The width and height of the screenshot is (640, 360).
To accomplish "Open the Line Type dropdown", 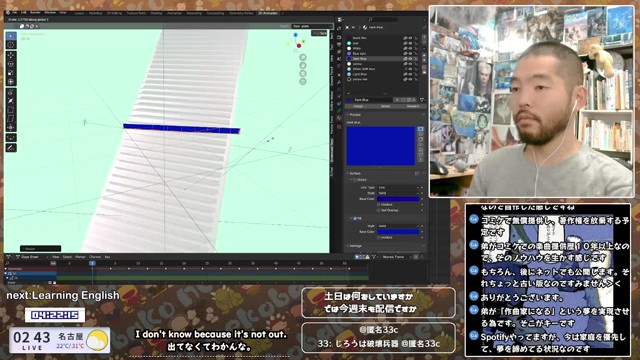I will (x=398, y=187).
